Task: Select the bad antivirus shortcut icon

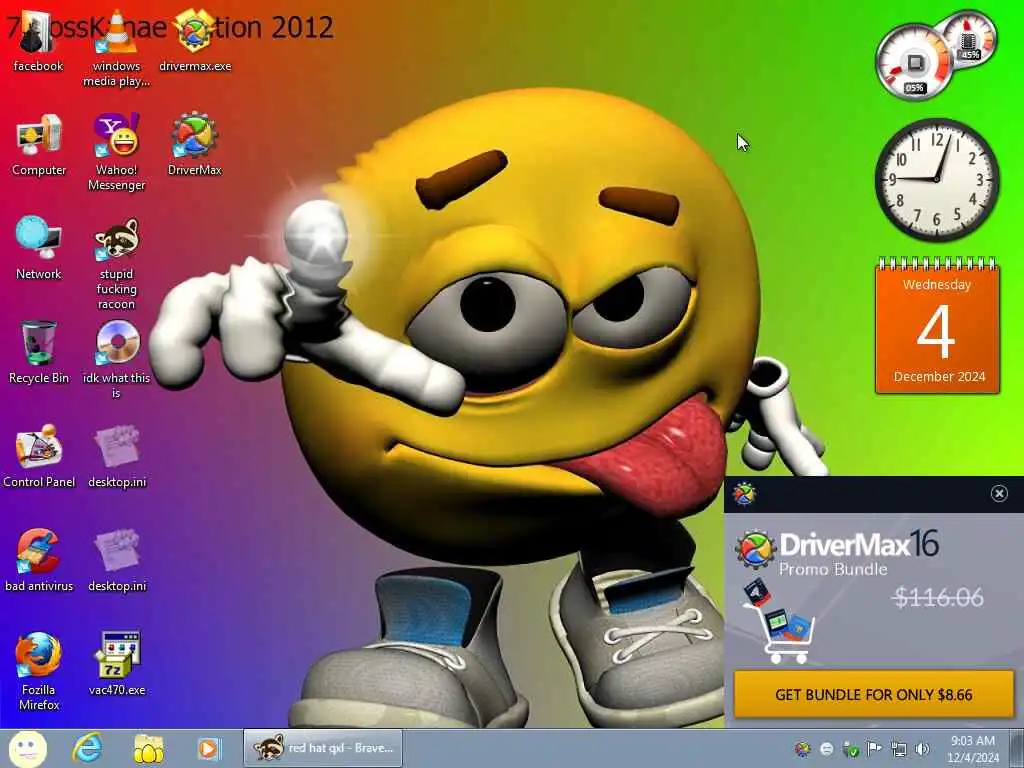Action: coord(39,560)
